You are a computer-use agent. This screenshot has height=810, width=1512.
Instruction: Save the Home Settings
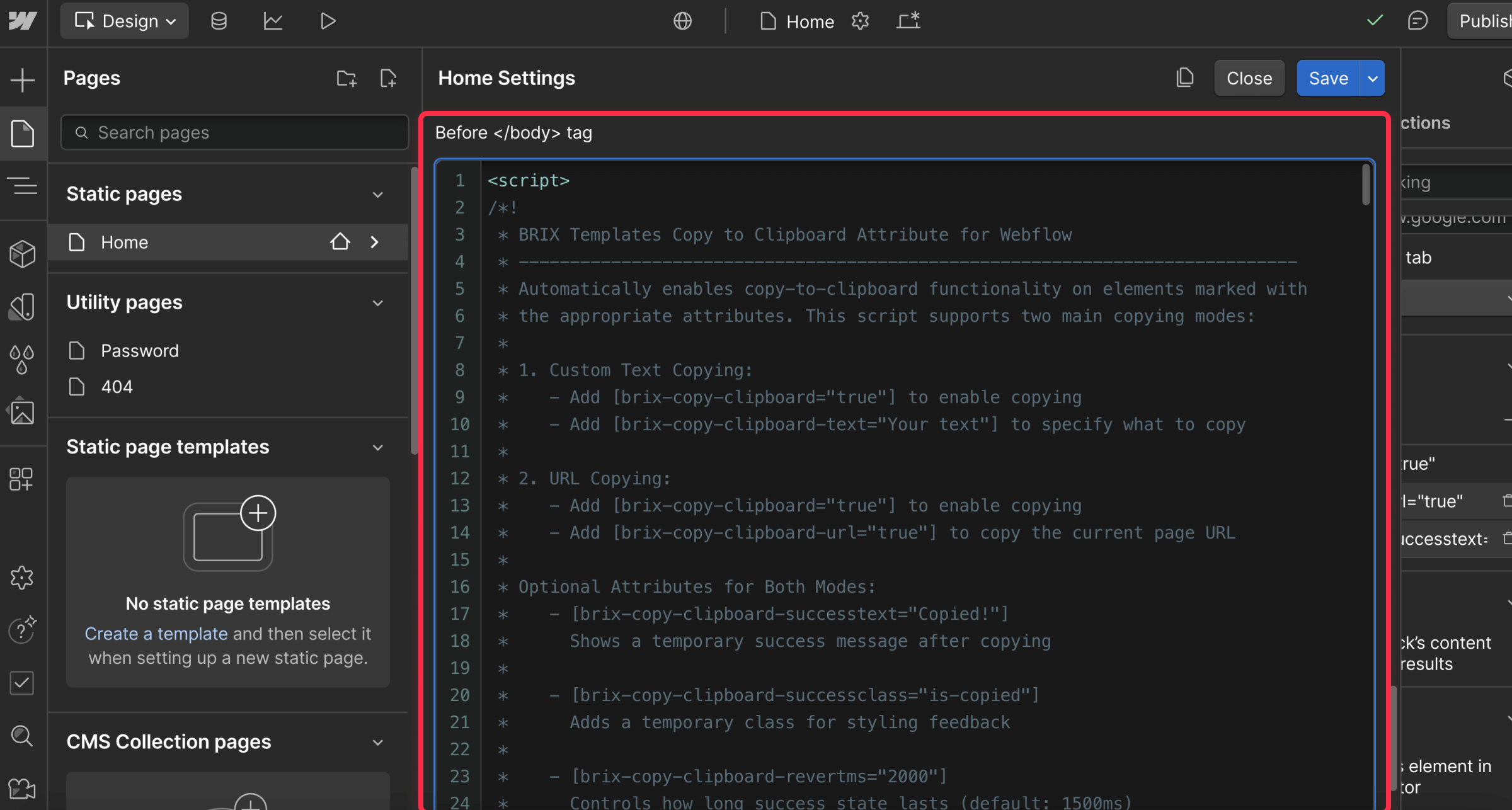tap(1329, 78)
